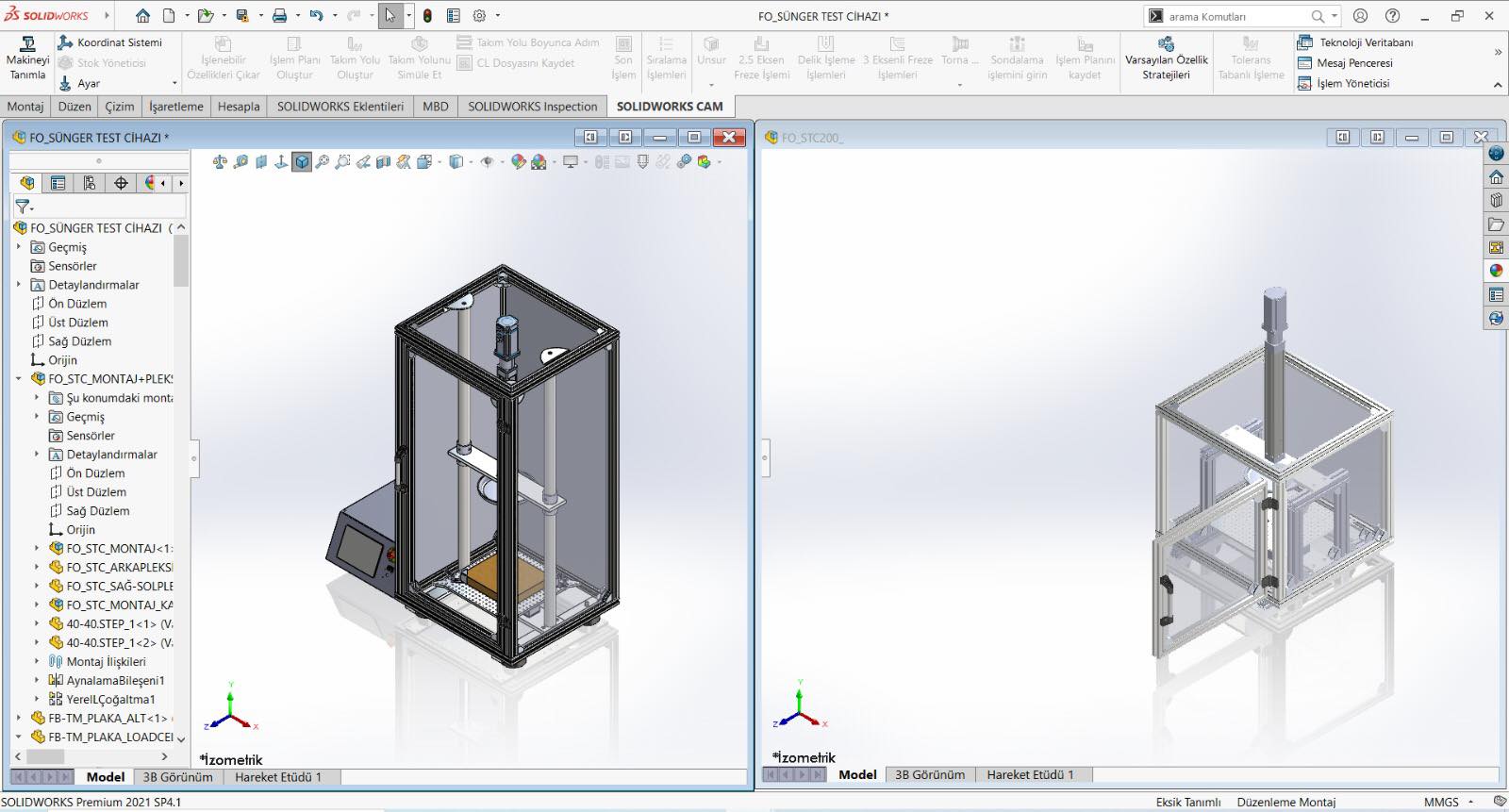Screen dimensions: 1509x812
Task: Open Makineyi Tanımla tool
Action: 27,58
